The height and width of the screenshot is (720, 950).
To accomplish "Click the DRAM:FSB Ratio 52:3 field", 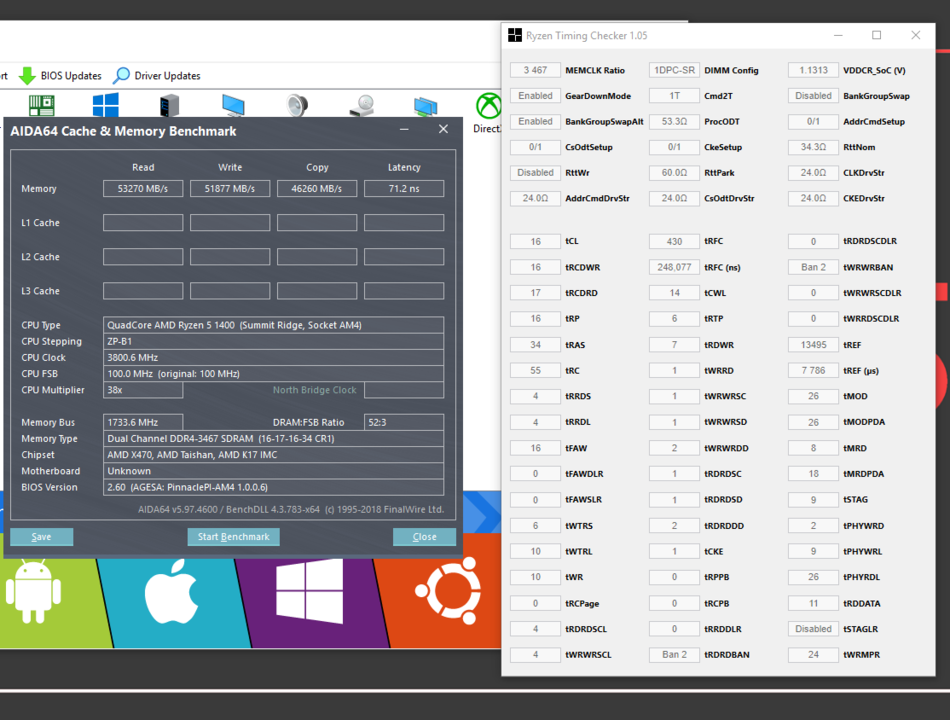I will (404, 422).
